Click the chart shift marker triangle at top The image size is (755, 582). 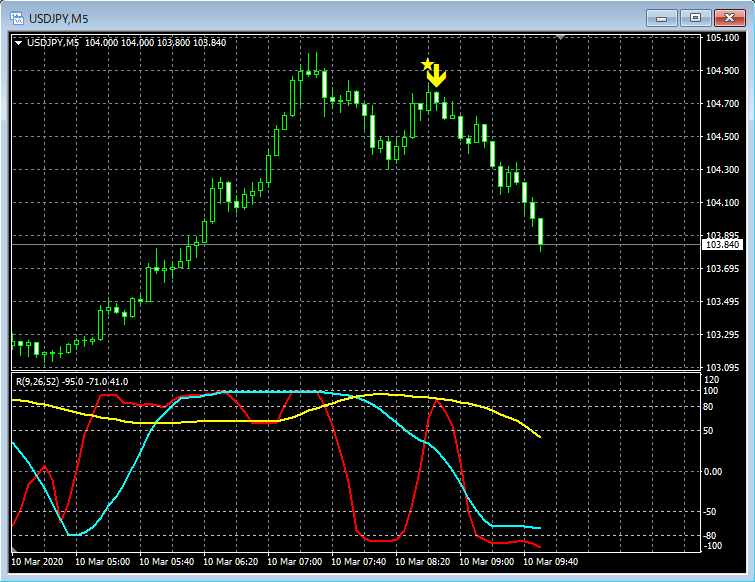coord(560,37)
